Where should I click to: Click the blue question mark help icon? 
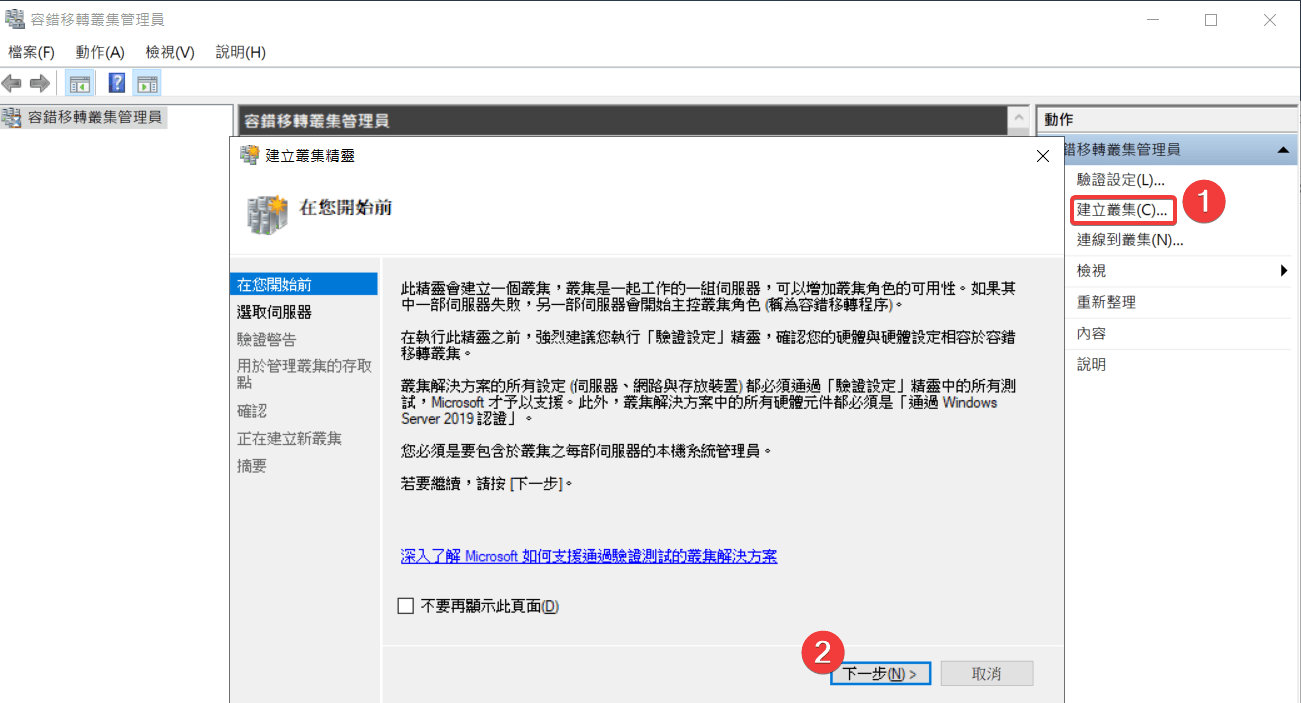[117, 83]
